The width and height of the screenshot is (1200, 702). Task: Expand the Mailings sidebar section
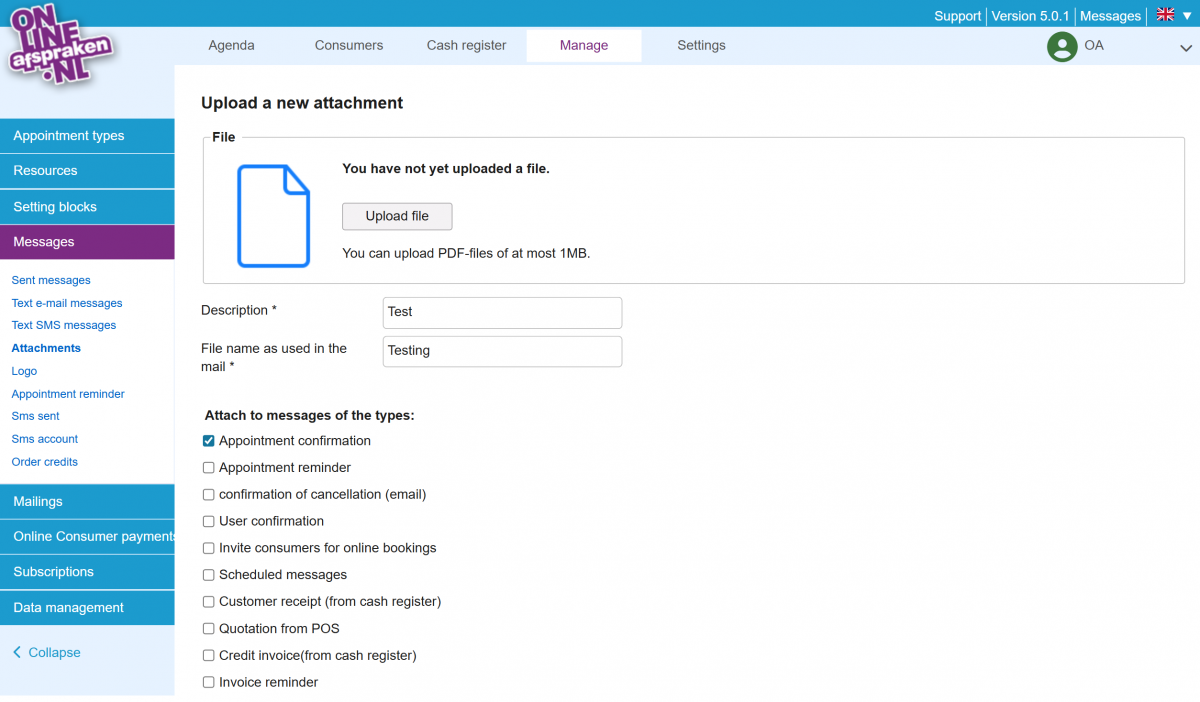point(87,501)
